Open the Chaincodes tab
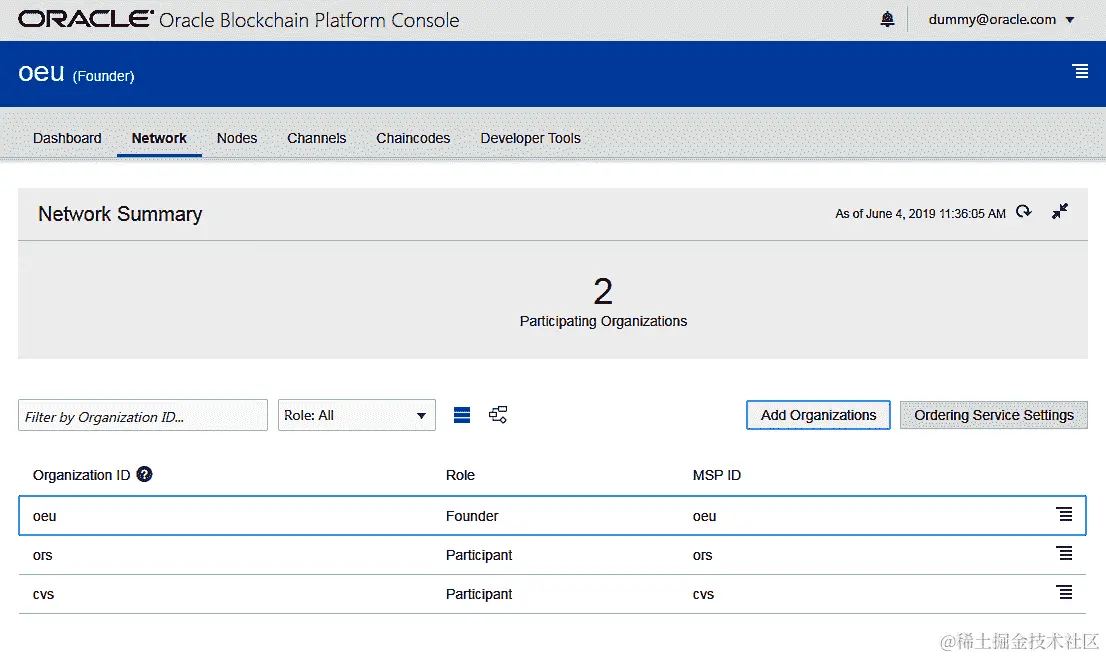The height and width of the screenshot is (658, 1106). [x=413, y=138]
